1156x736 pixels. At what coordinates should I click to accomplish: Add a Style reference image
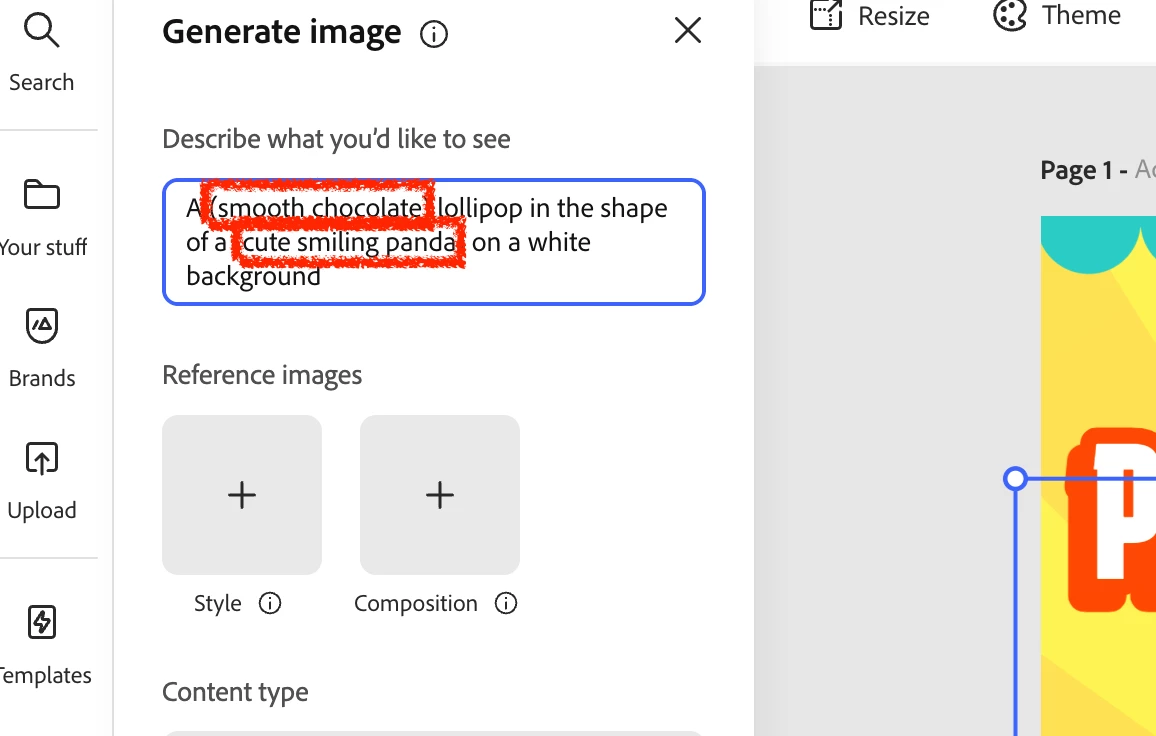click(x=242, y=495)
